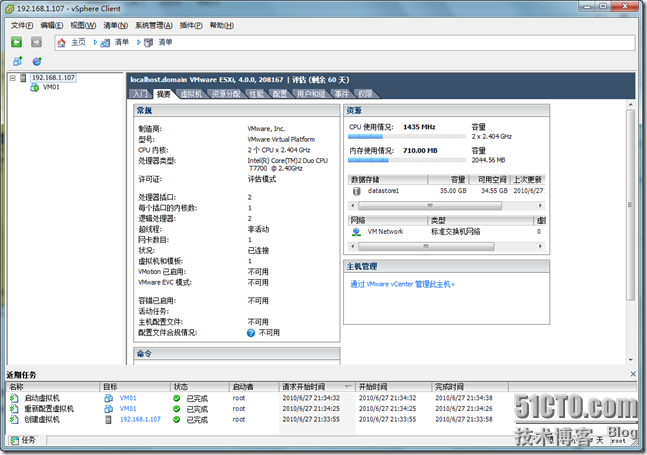Select 192.168.1.107 host in inventory tree

click(x=53, y=78)
